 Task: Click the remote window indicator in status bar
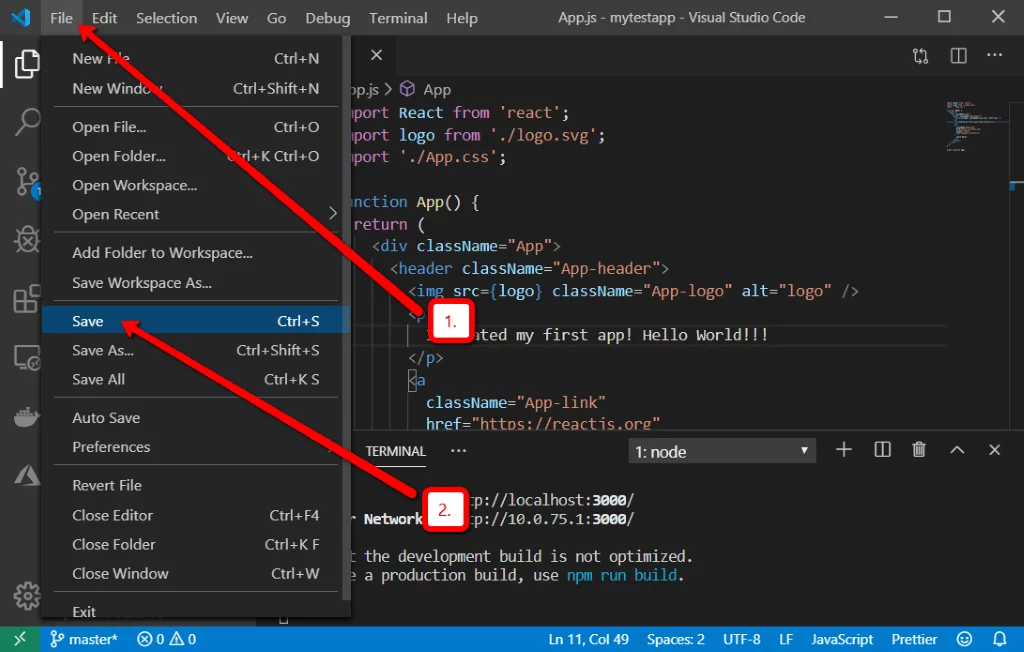point(20,639)
